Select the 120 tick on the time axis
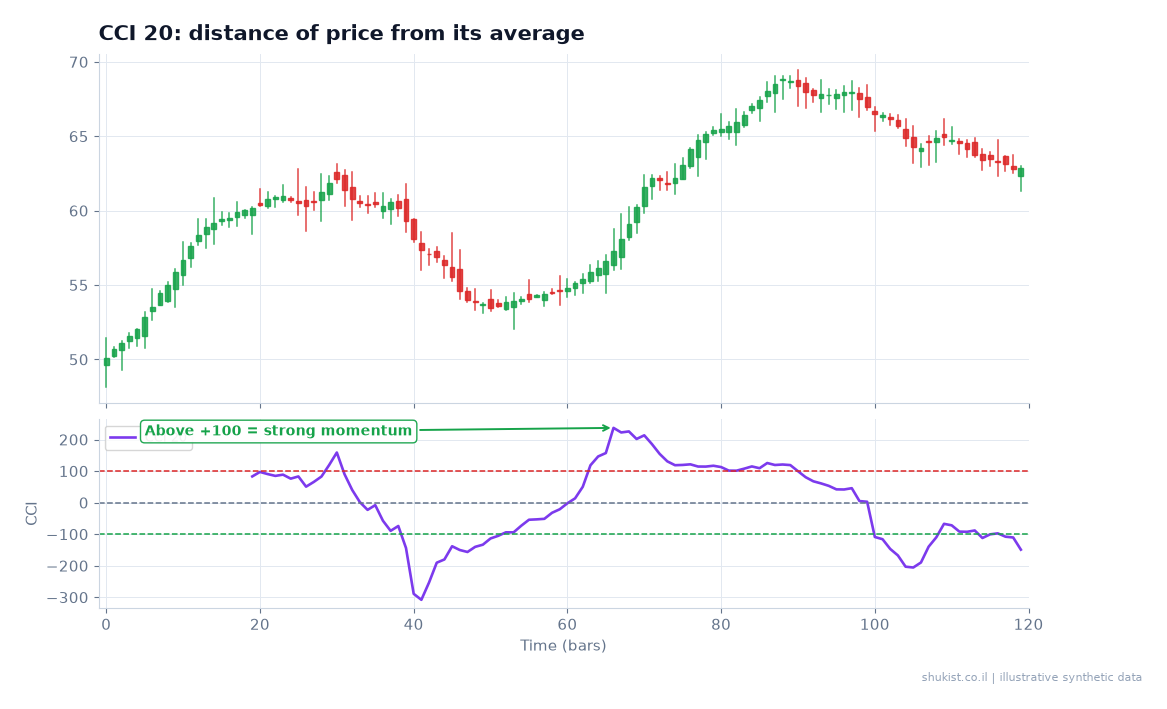 tap(1029, 625)
